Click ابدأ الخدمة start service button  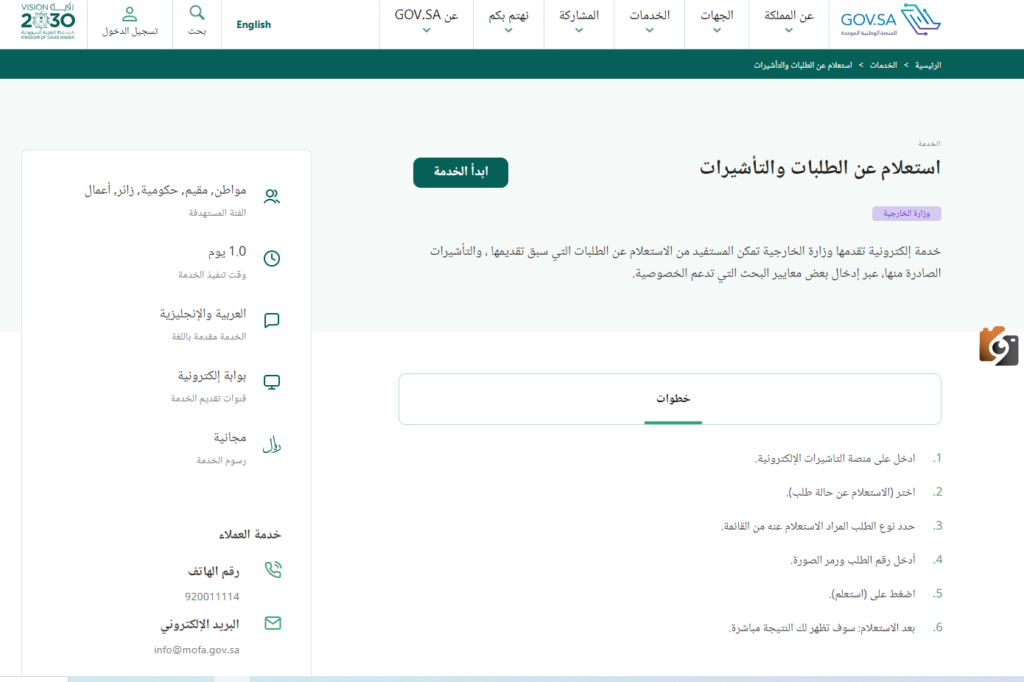[460, 172]
